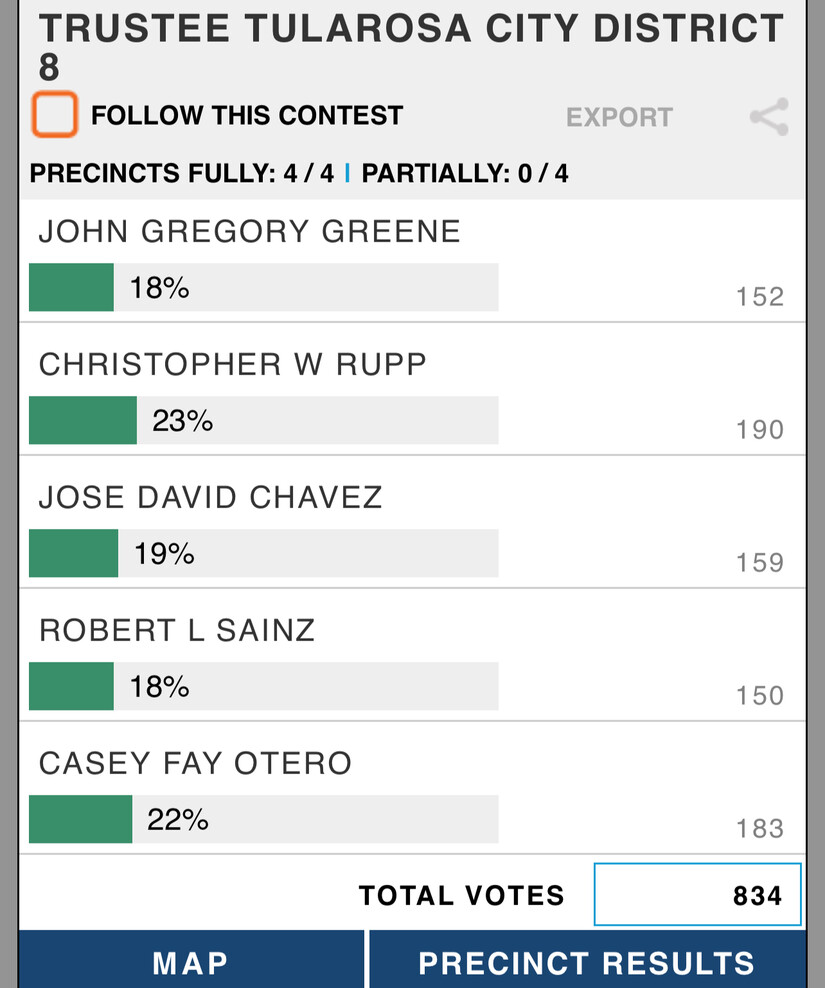Screen dimensions: 825x988
Task: Click the Export link
Action: [619, 117]
